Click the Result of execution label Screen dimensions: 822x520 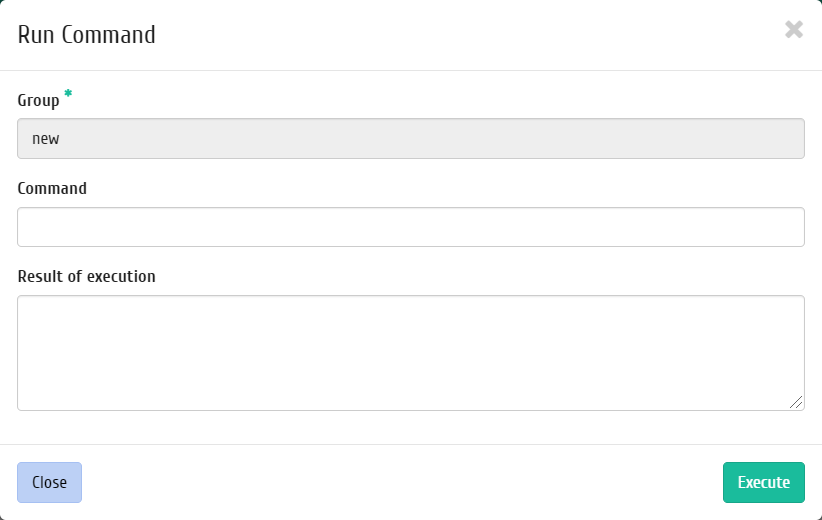click(x=86, y=276)
